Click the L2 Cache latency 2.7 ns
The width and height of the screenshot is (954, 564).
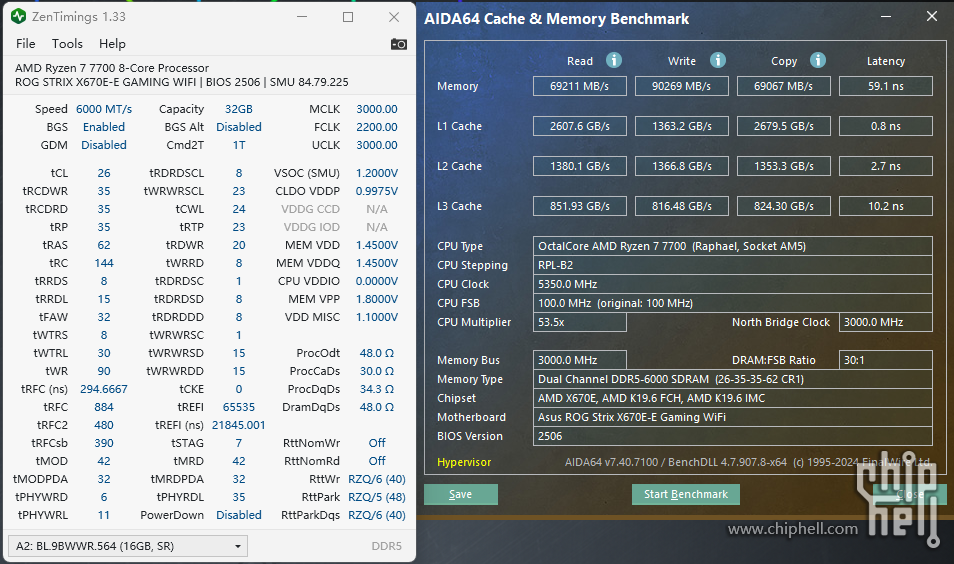click(x=886, y=166)
